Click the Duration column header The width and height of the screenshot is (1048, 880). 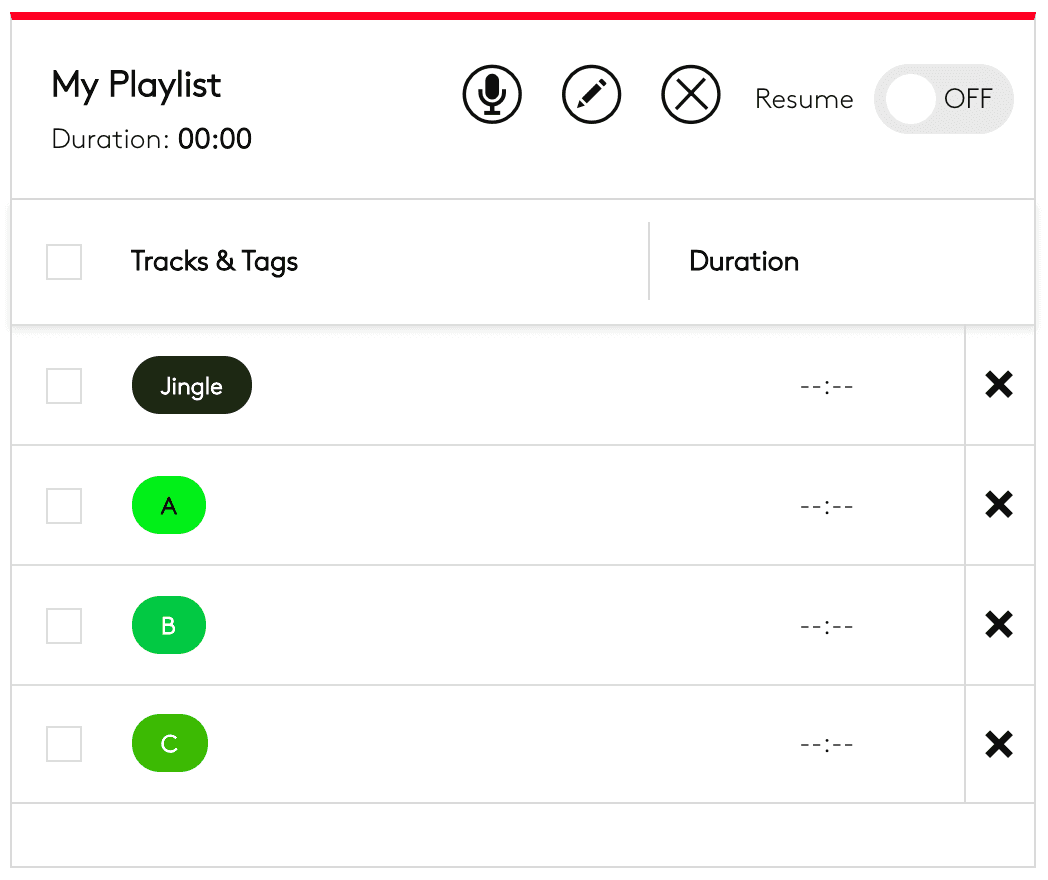click(744, 262)
